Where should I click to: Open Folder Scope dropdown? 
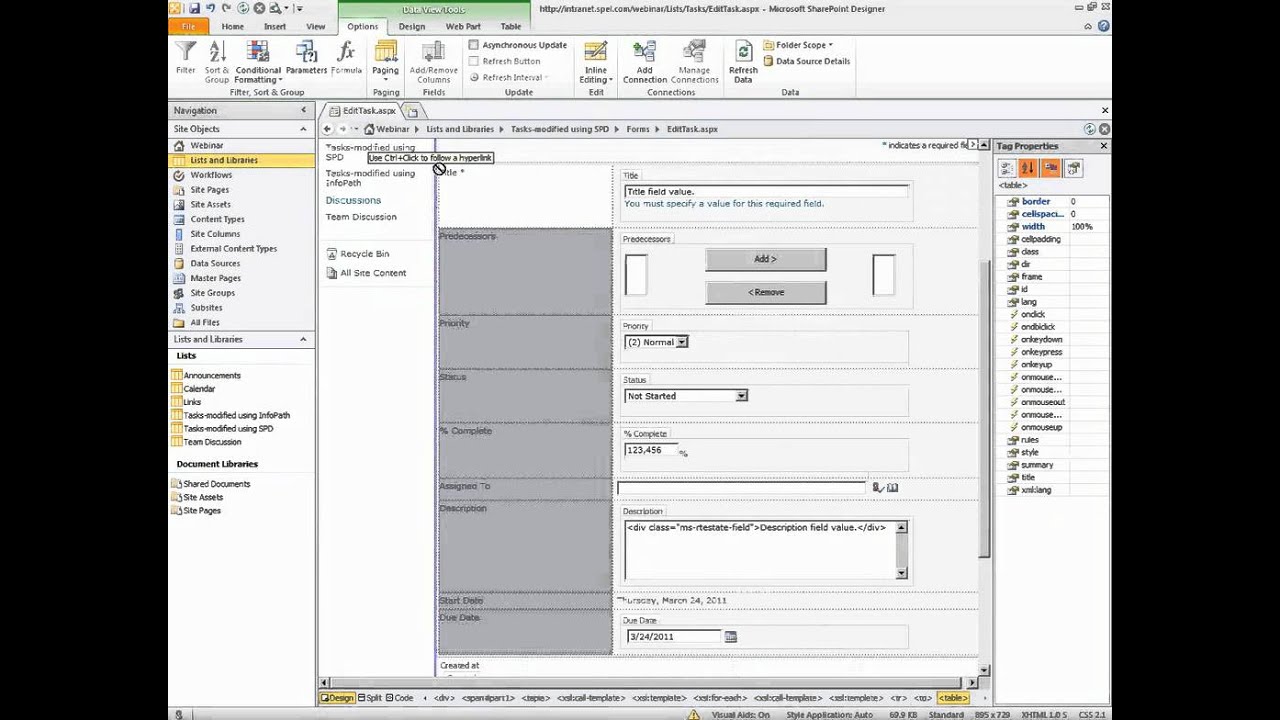pos(798,45)
